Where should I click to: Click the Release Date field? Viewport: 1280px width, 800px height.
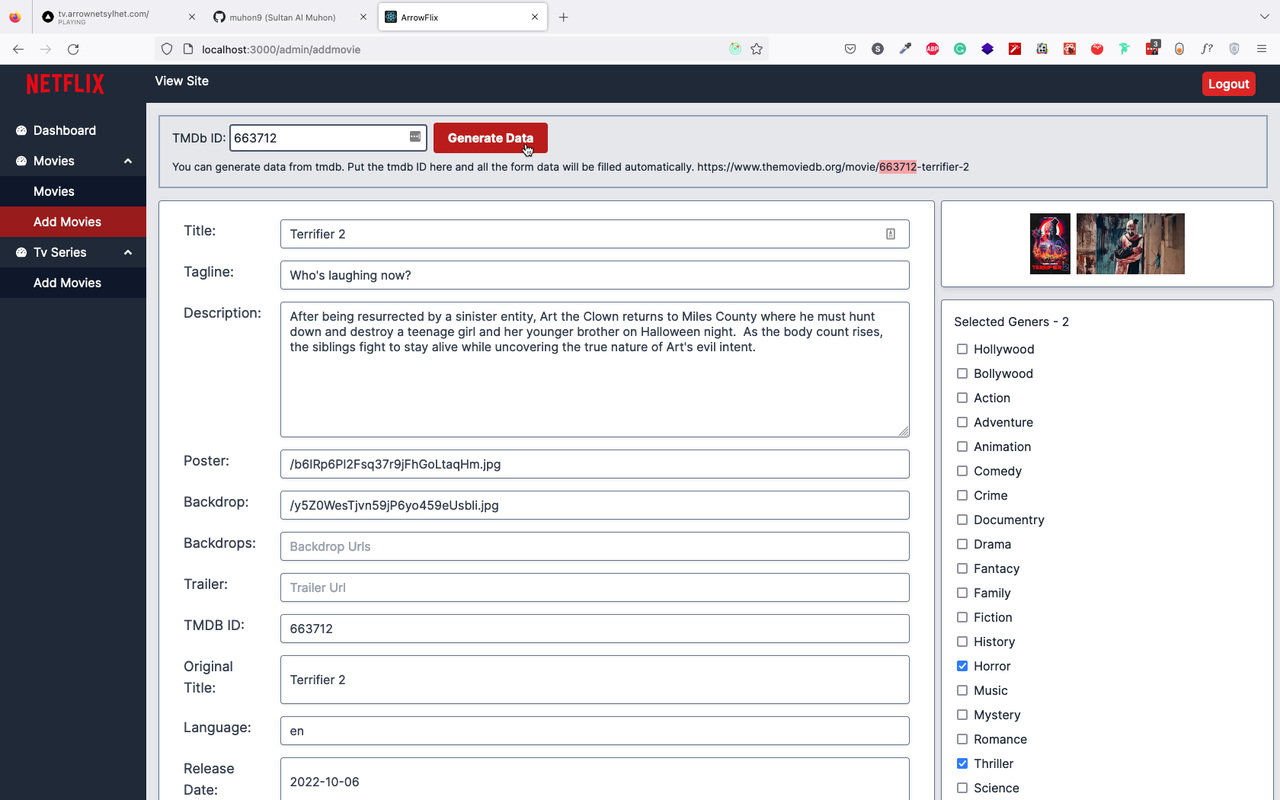click(594, 781)
